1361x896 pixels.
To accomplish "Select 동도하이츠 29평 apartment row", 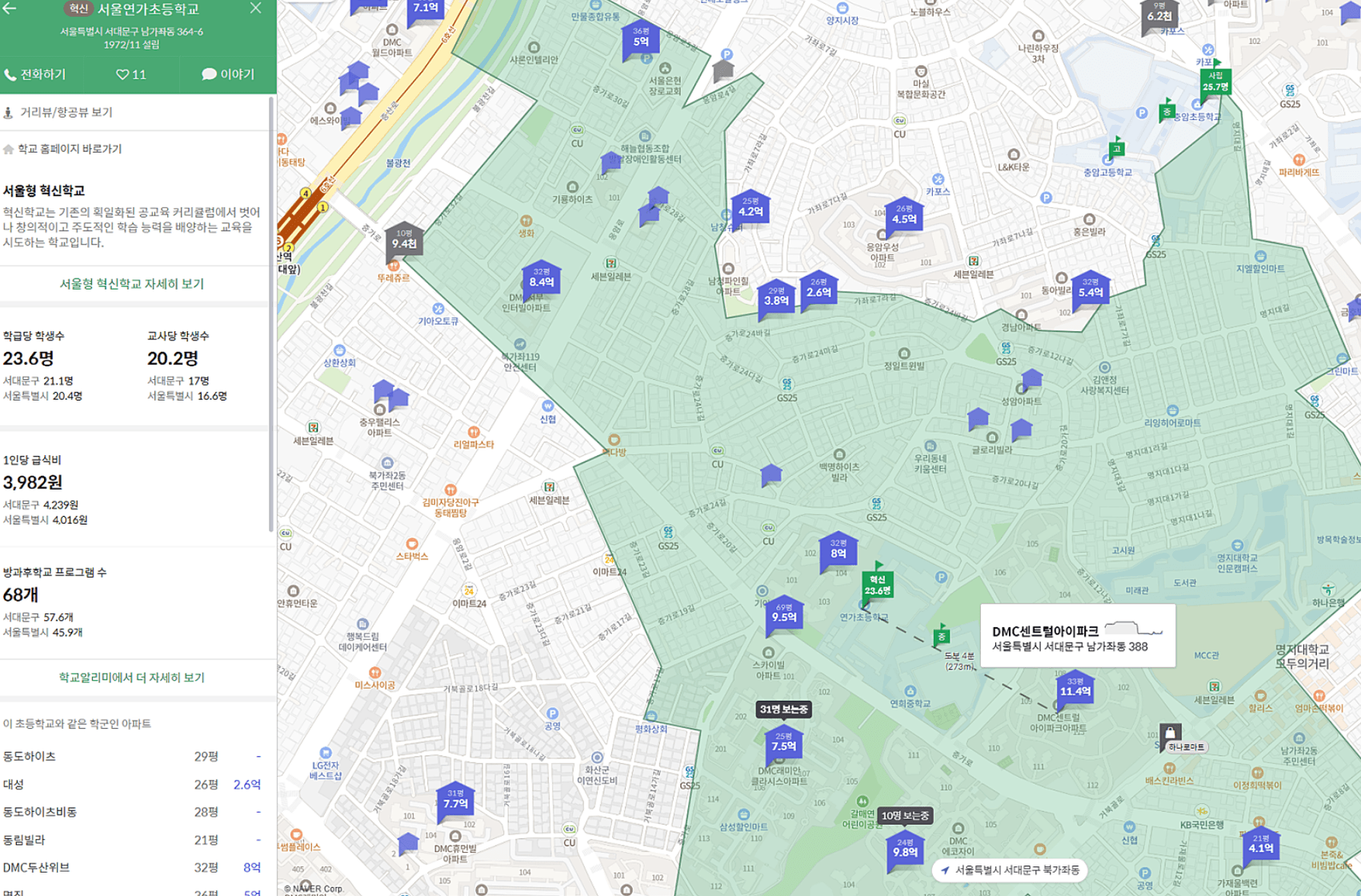I will click(x=132, y=756).
